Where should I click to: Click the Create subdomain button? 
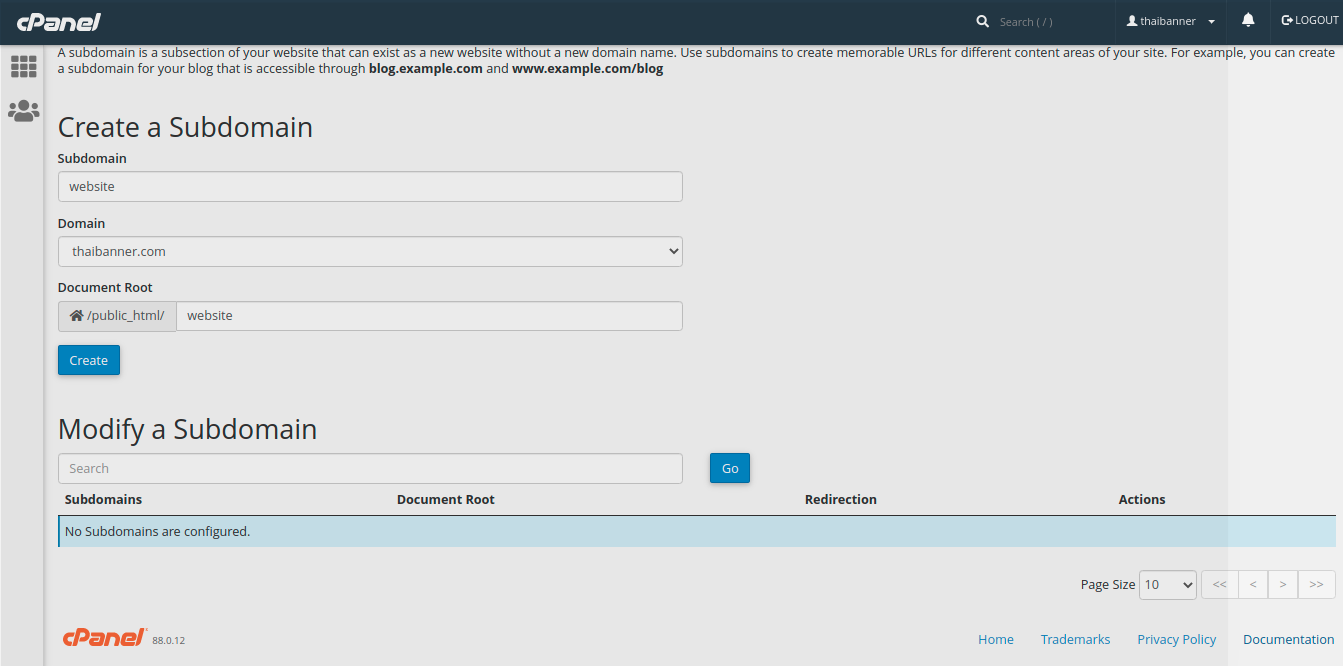(89, 361)
